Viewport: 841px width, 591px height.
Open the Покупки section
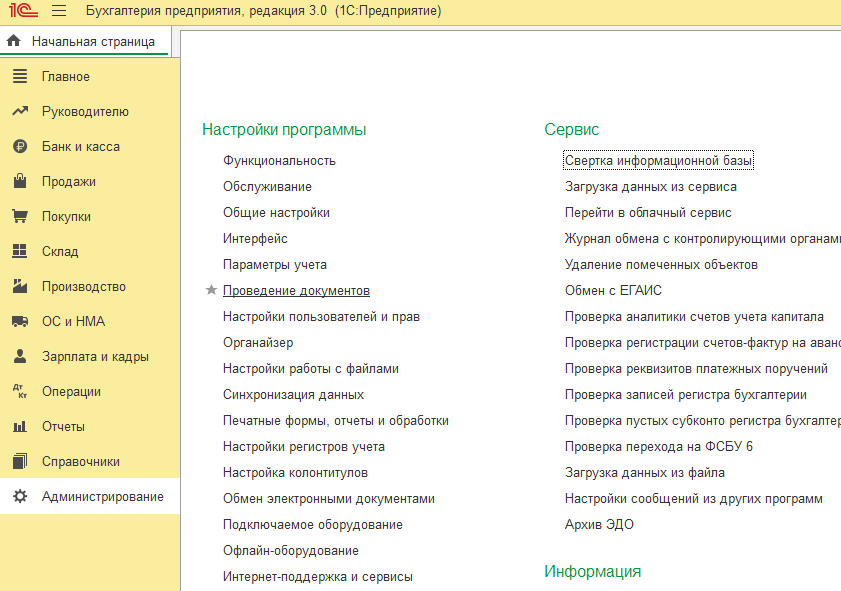[x=67, y=217]
